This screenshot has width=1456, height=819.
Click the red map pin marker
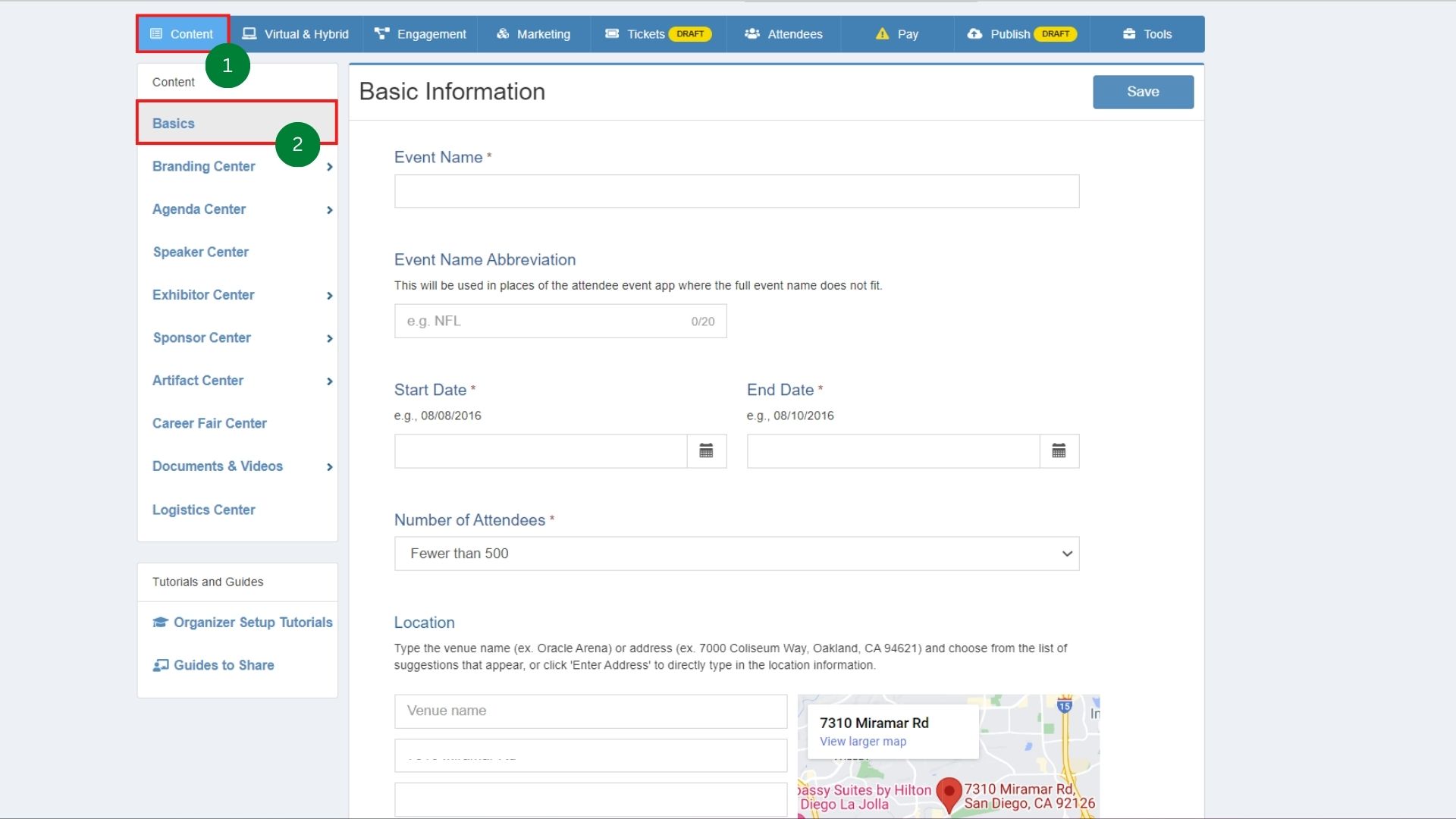[x=949, y=793]
